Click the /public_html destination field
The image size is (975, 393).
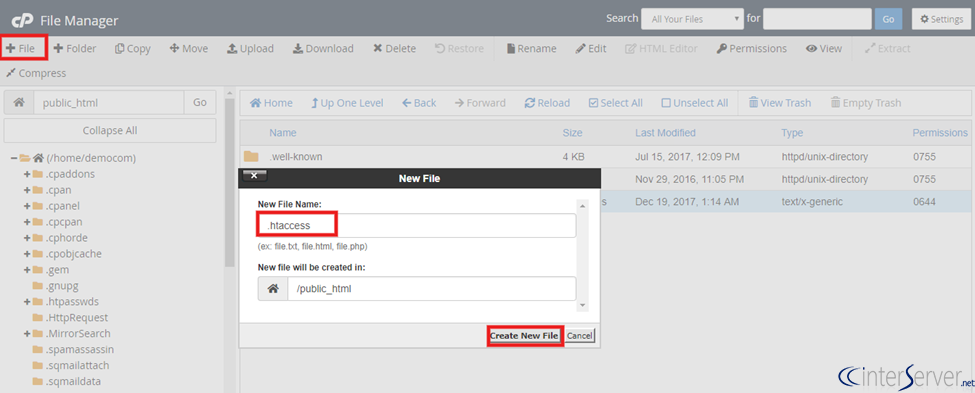pos(432,289)
